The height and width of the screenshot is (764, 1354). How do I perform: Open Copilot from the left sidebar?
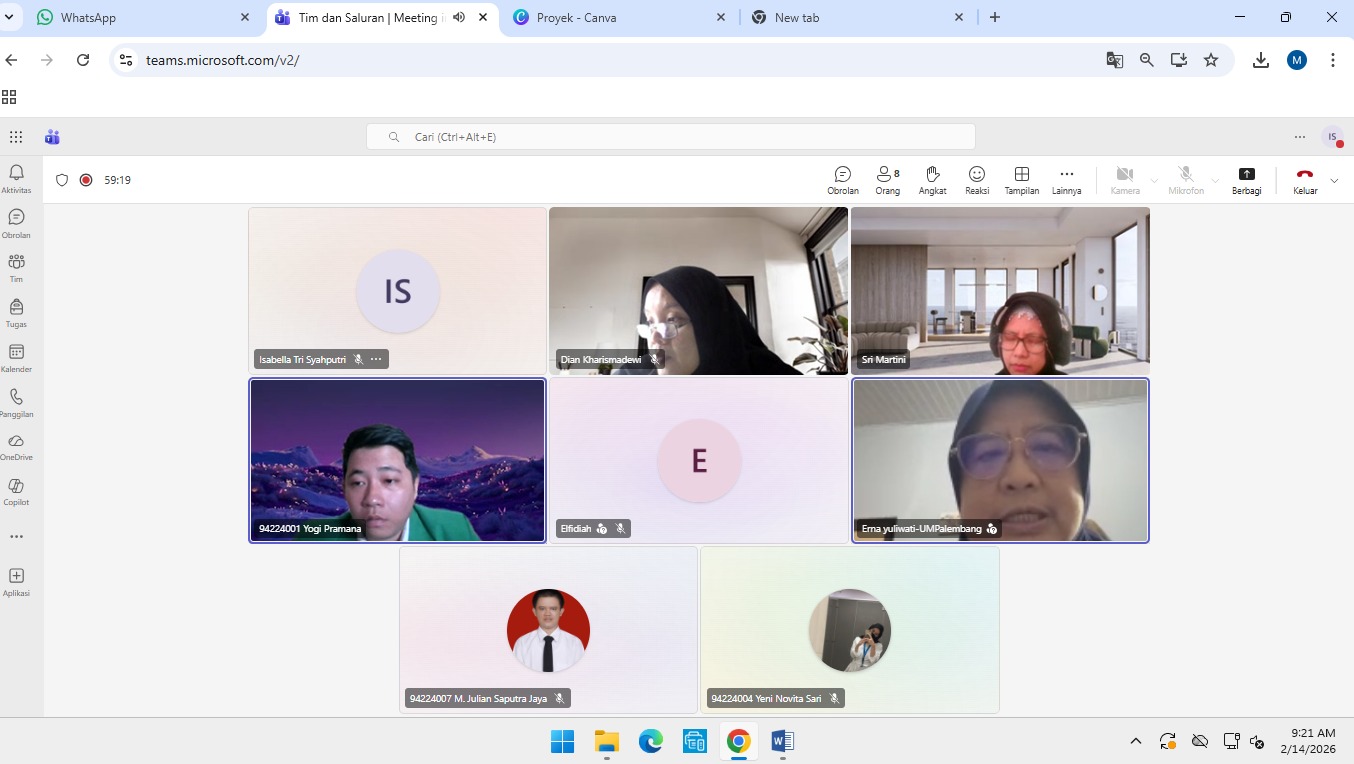16,491
